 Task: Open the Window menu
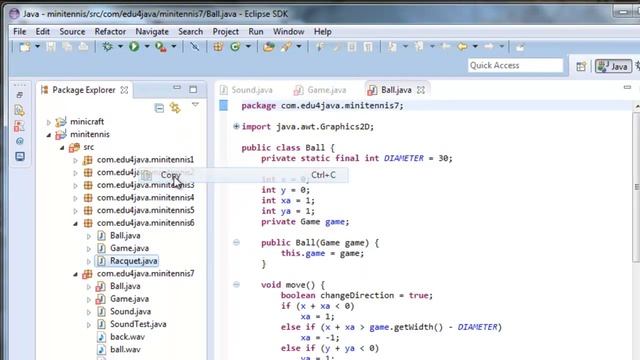[289, 31]
